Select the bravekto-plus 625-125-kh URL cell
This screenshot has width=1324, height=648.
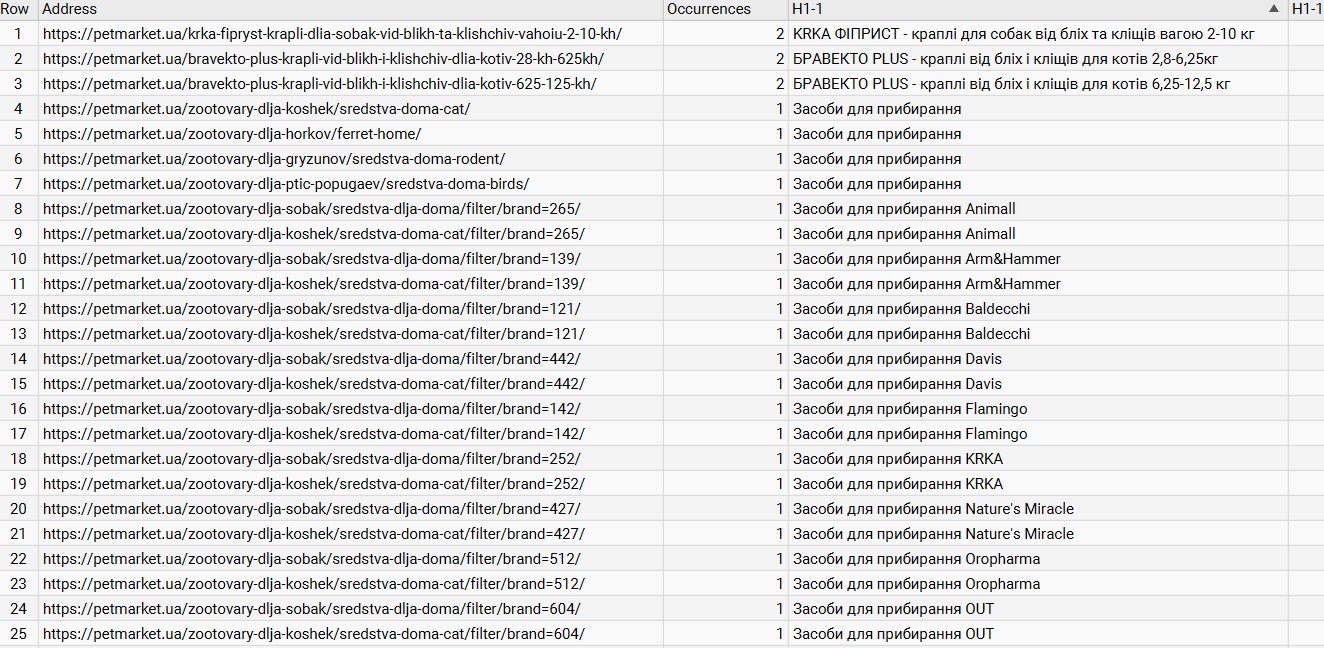pos(350,83)
